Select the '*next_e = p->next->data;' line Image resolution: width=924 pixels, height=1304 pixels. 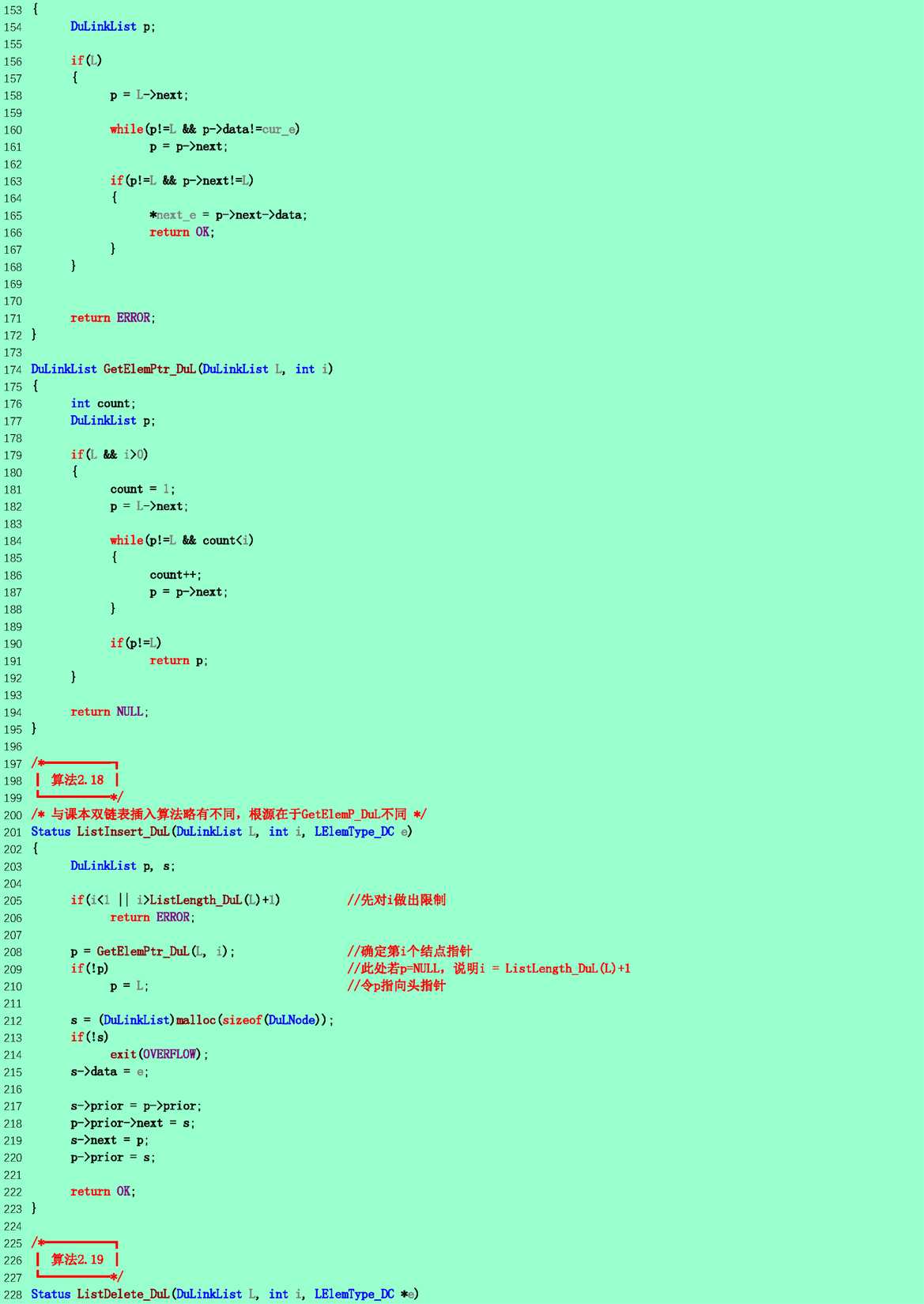[x=228, y=215]
